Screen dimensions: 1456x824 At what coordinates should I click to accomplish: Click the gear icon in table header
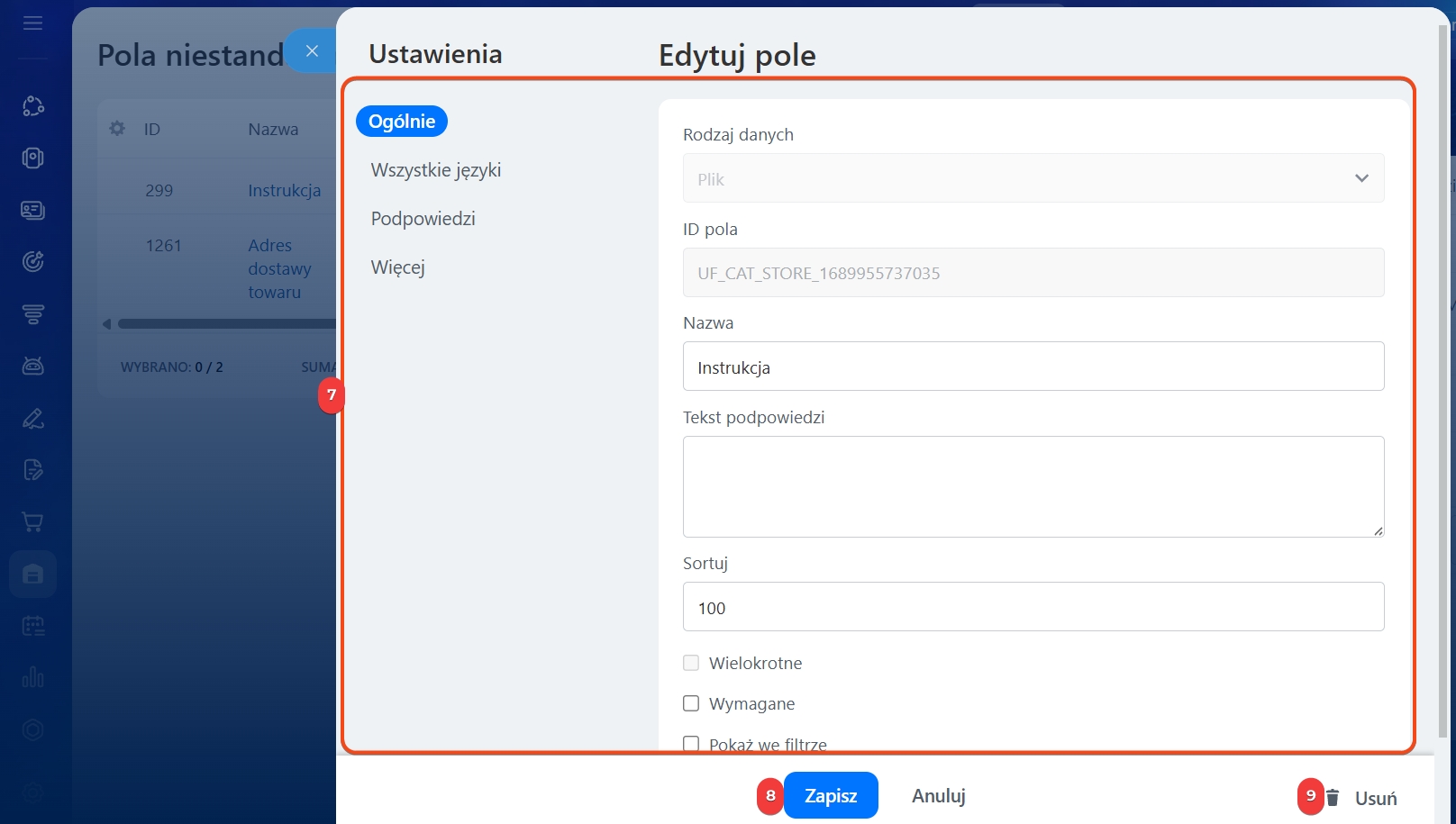tap(117, 129)
